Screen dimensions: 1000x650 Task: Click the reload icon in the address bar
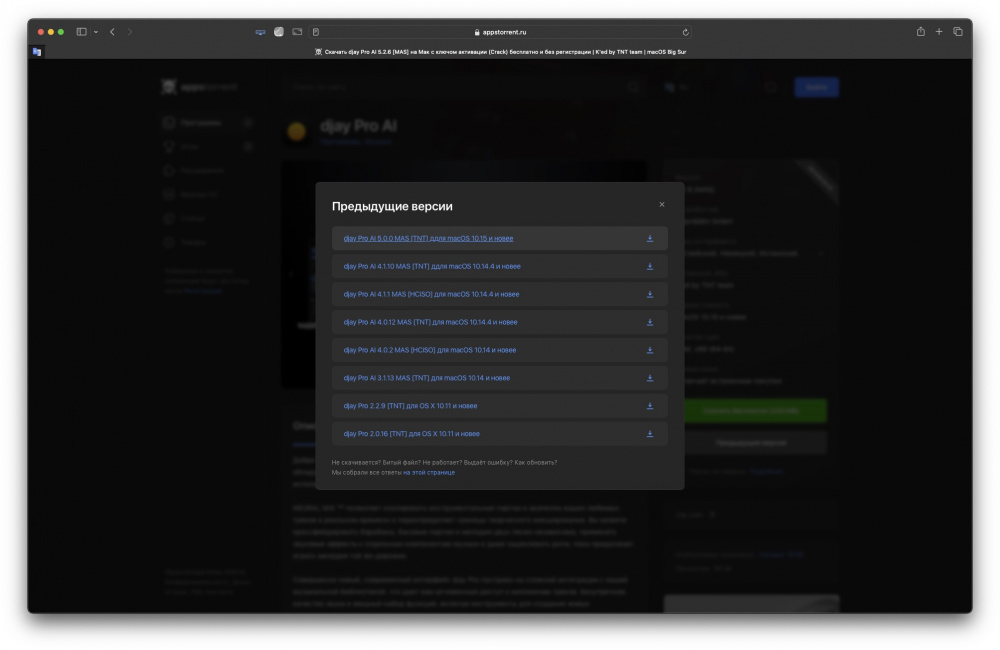click(685, 31)
